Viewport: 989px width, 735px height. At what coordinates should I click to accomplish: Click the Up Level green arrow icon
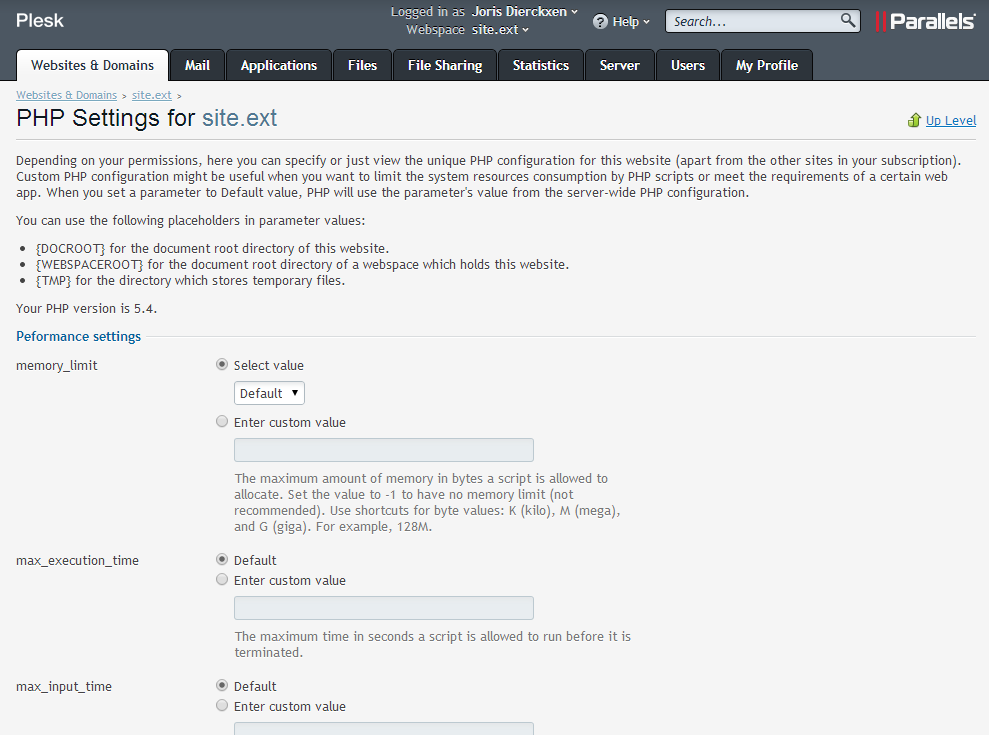(914, 120)
